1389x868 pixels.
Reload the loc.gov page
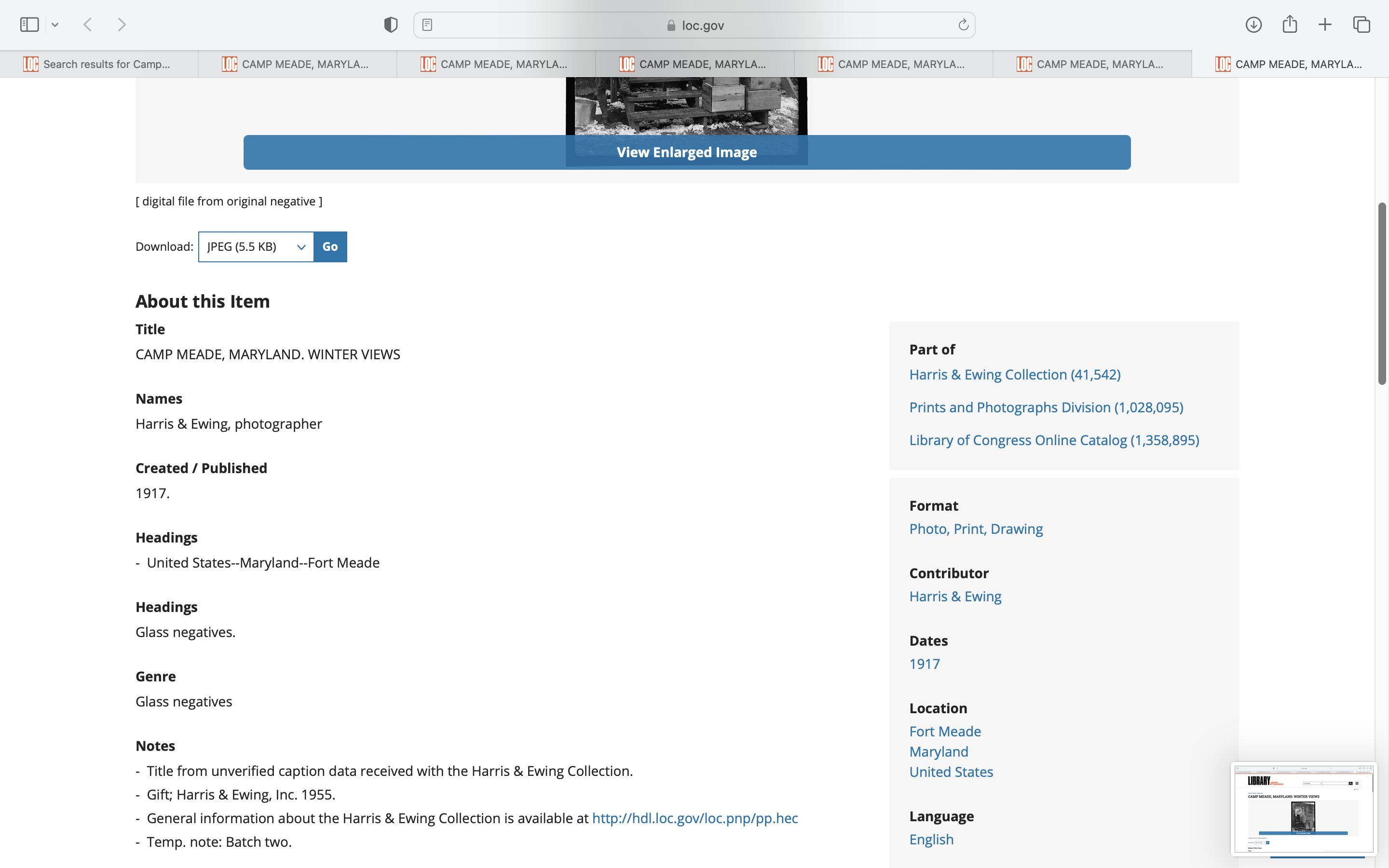tap(963, 25)
